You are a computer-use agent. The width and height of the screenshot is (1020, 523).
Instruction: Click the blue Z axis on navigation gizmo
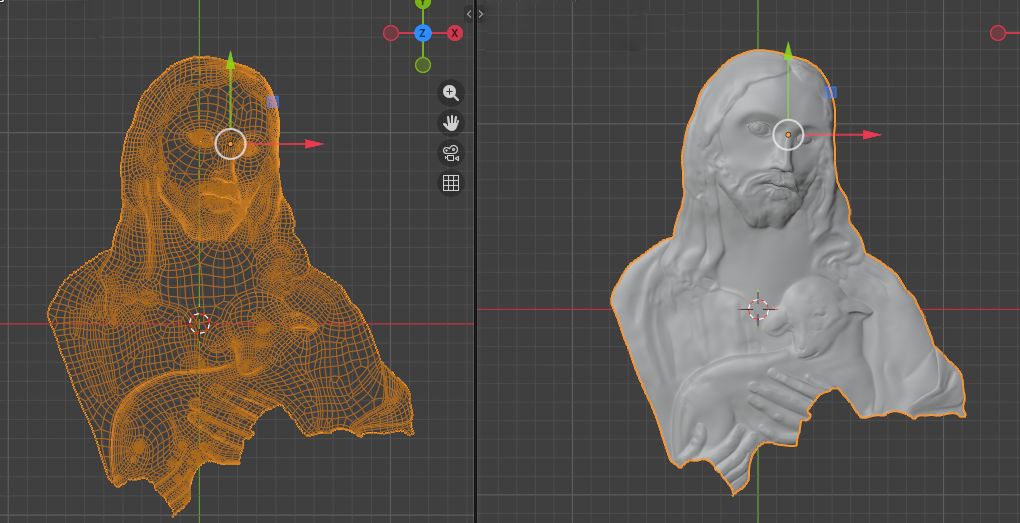[423, 33]
